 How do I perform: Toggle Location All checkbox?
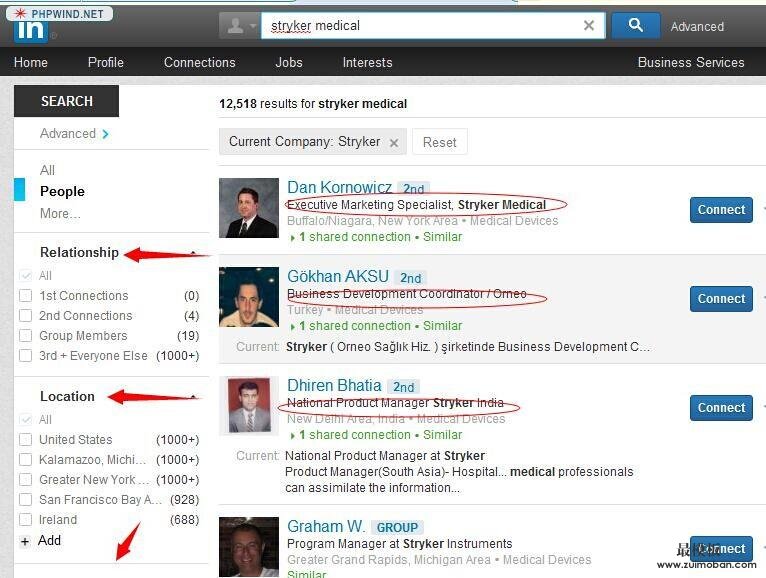click(25, 420)
